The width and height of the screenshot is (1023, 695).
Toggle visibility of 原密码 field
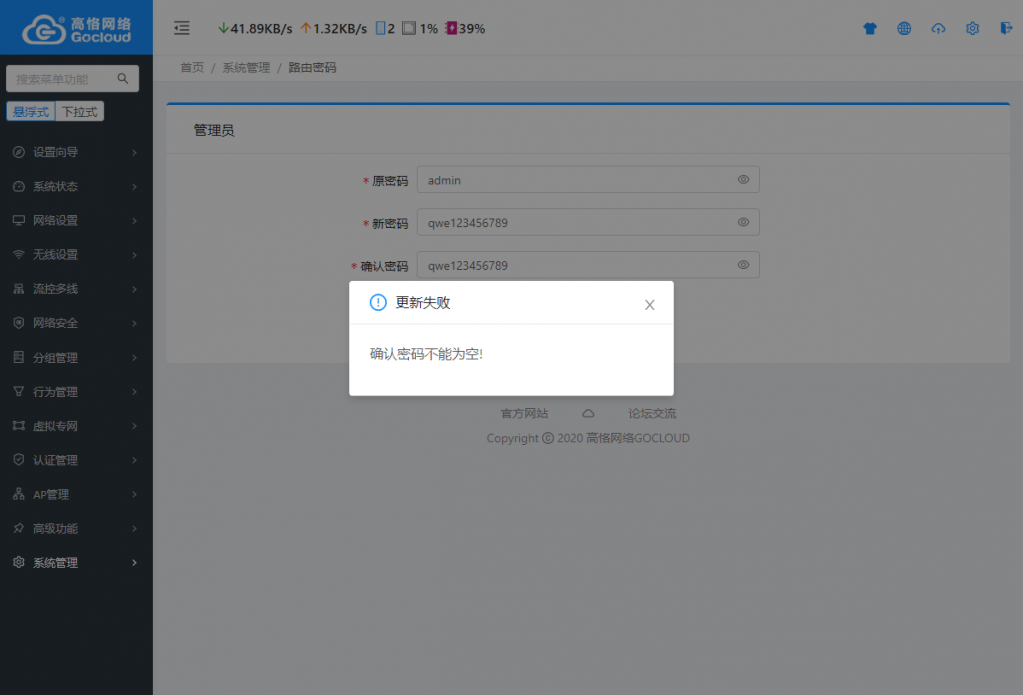743,179
